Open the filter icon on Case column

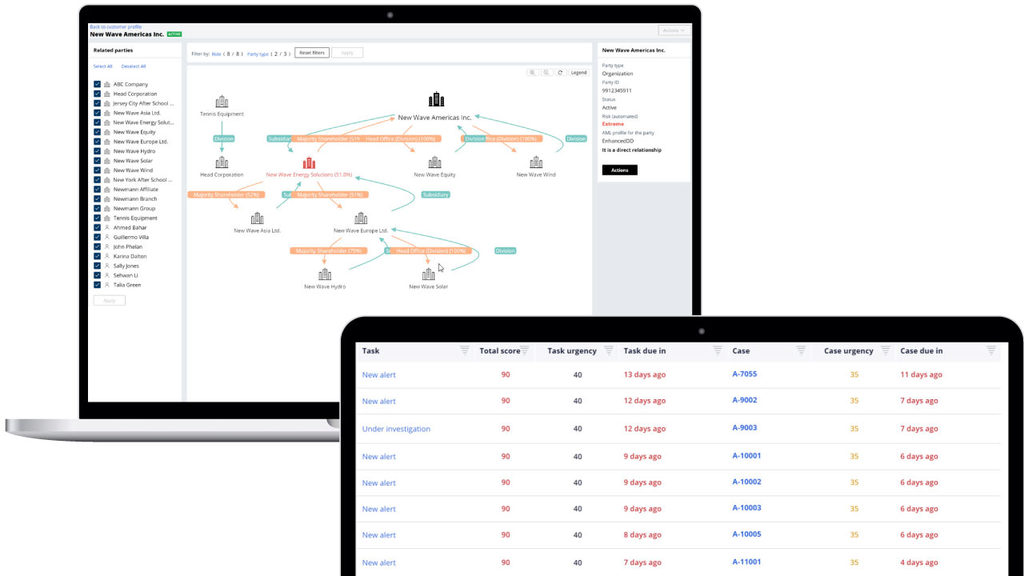click(800, 351)
